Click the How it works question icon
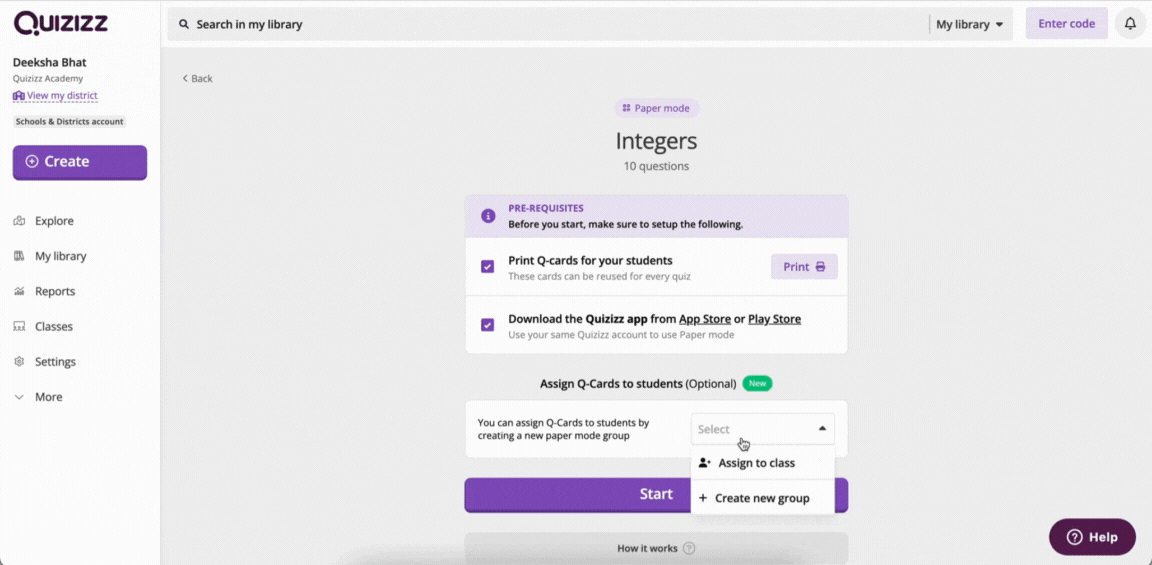Image resolution: width=1152 pixels, height=565 pixels. click(x=688, y=548)
